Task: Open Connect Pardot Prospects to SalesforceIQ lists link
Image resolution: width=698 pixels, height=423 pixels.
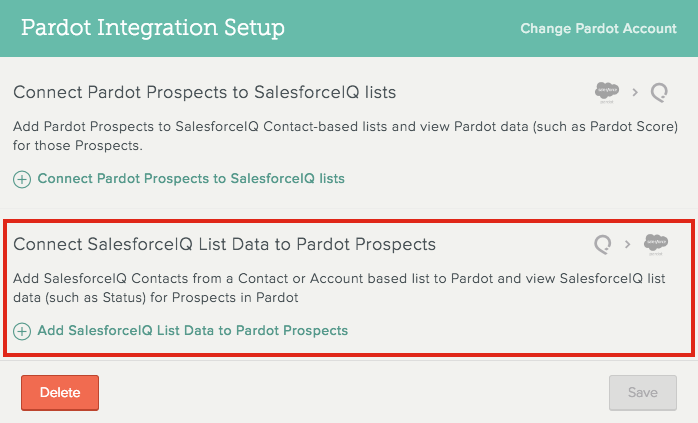Action: click(191, 179)
